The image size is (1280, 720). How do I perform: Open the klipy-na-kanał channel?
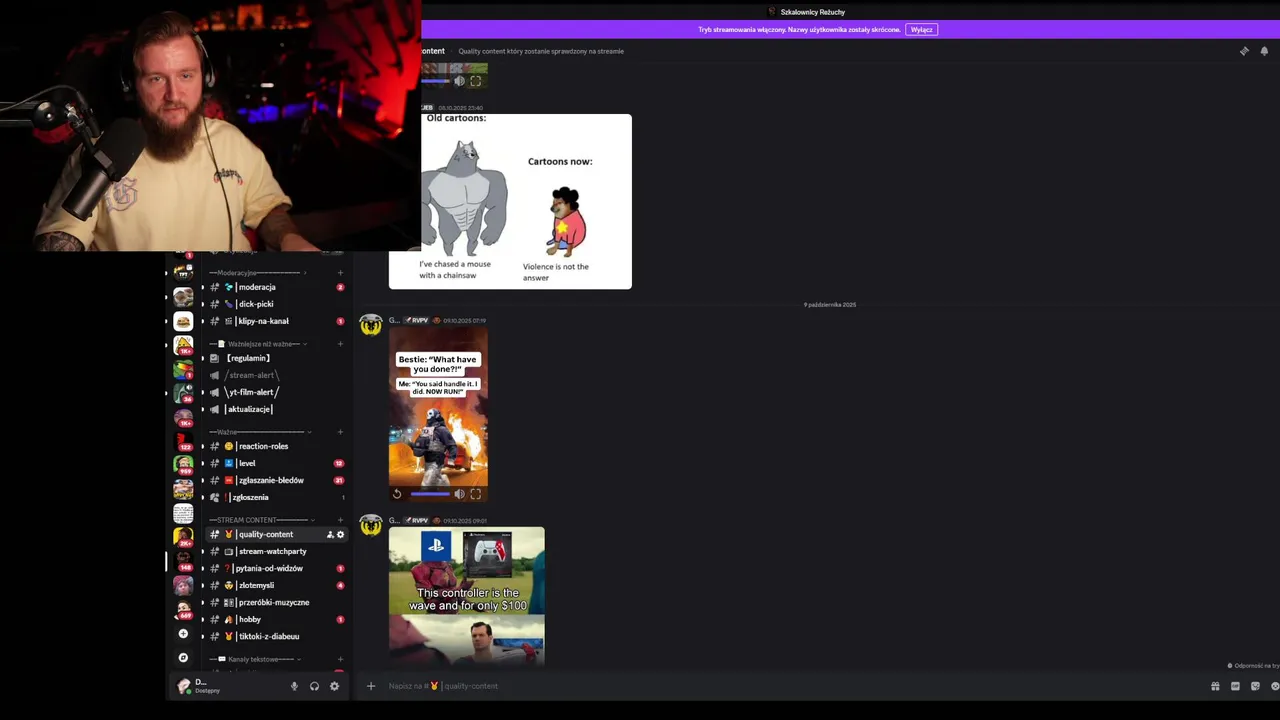coord(277,321)
